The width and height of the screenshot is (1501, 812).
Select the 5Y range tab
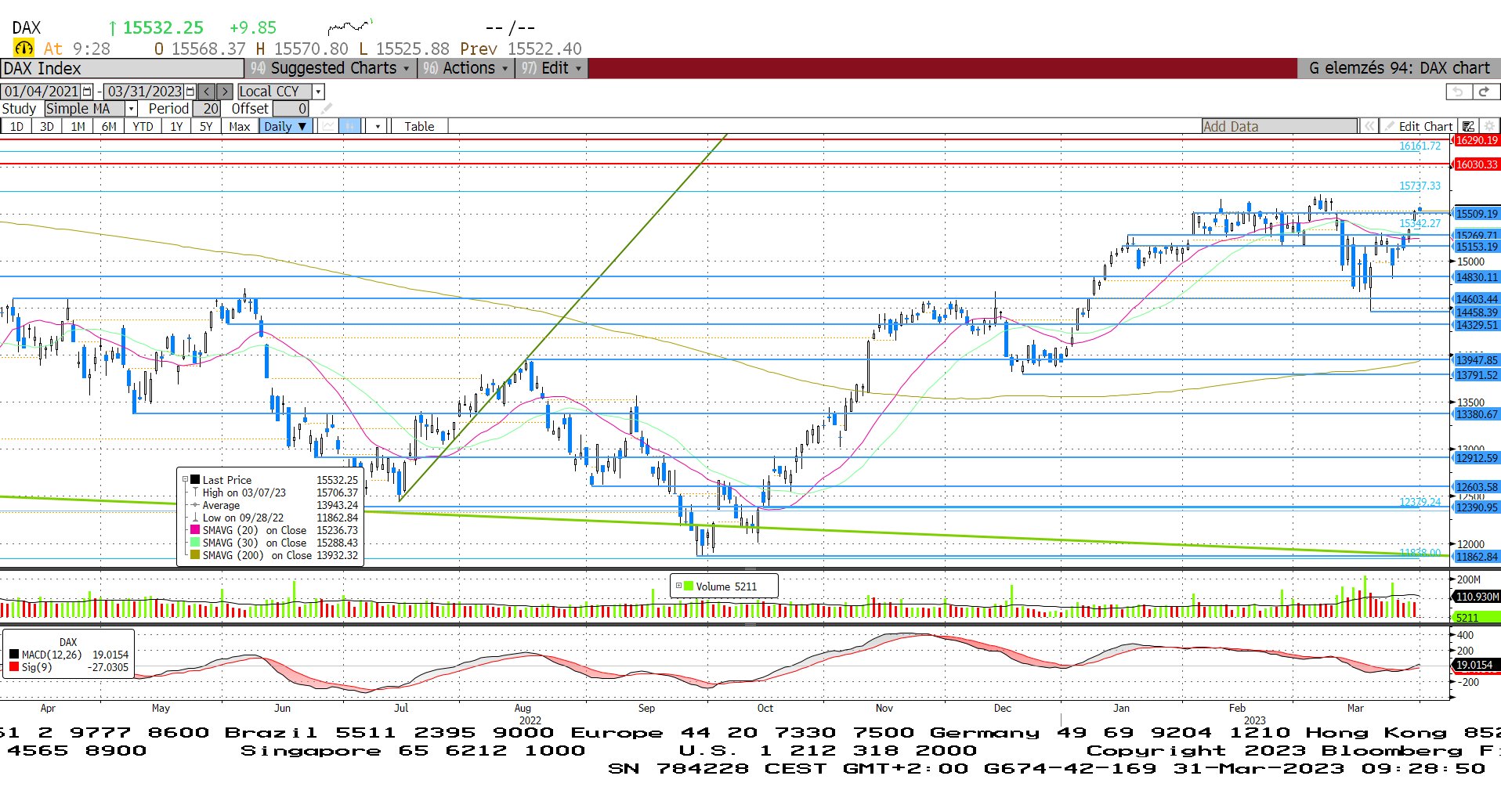(206, 126)
